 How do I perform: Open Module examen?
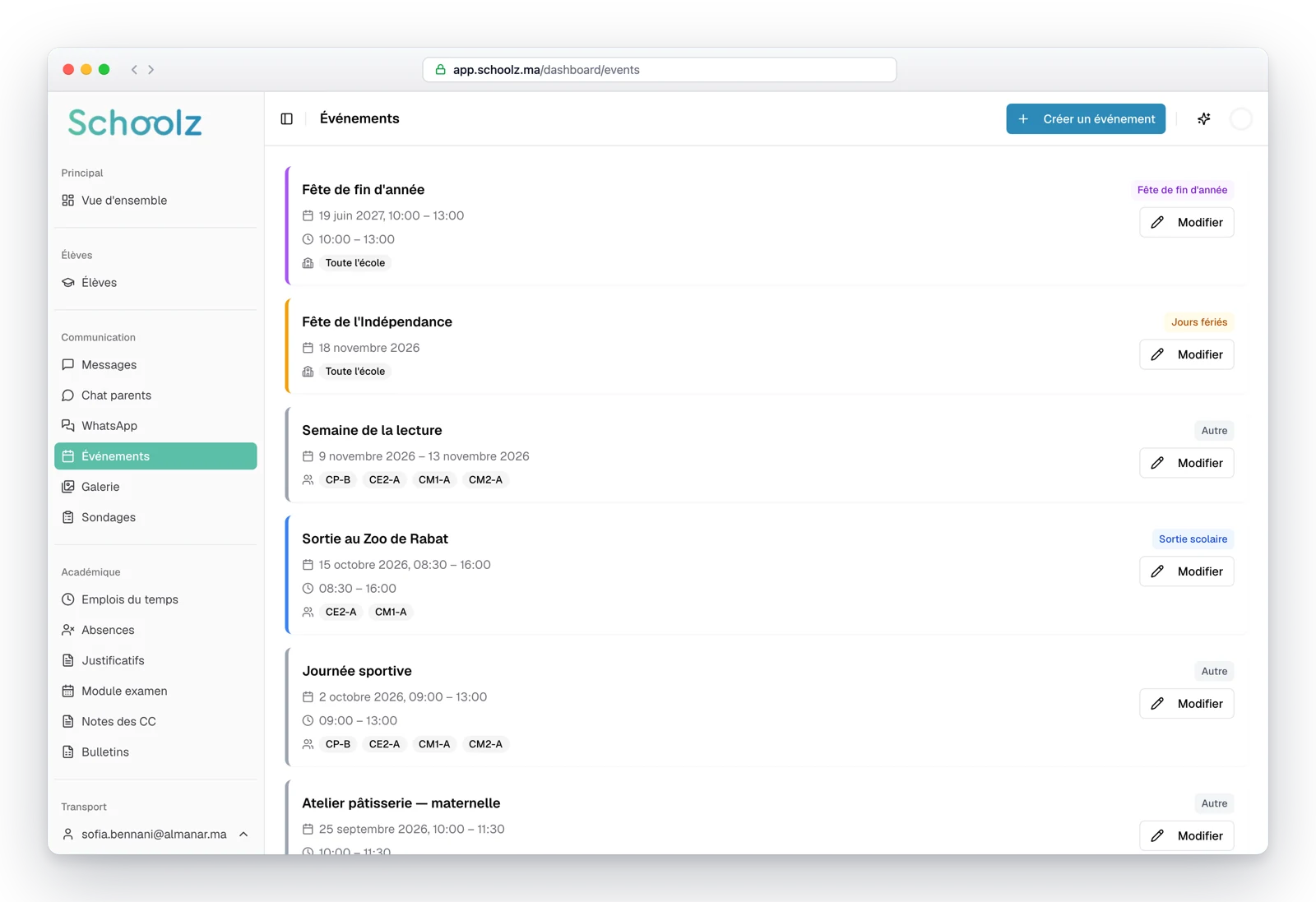tap(155, 691)
